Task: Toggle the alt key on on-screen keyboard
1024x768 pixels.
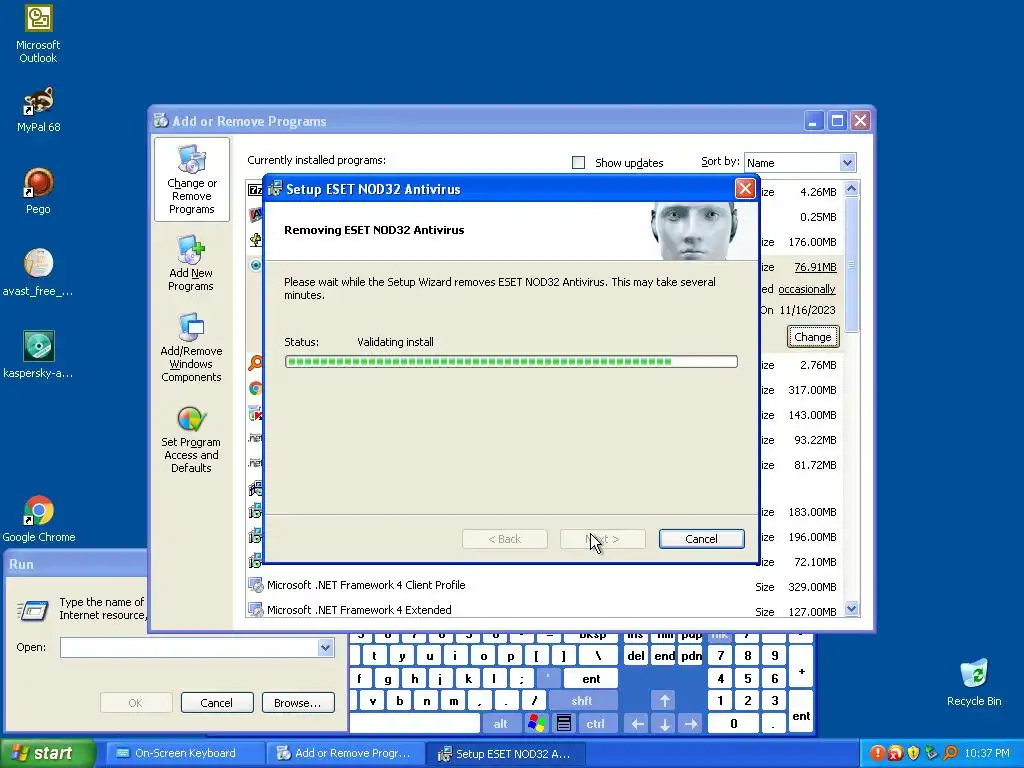Action: 500,724
